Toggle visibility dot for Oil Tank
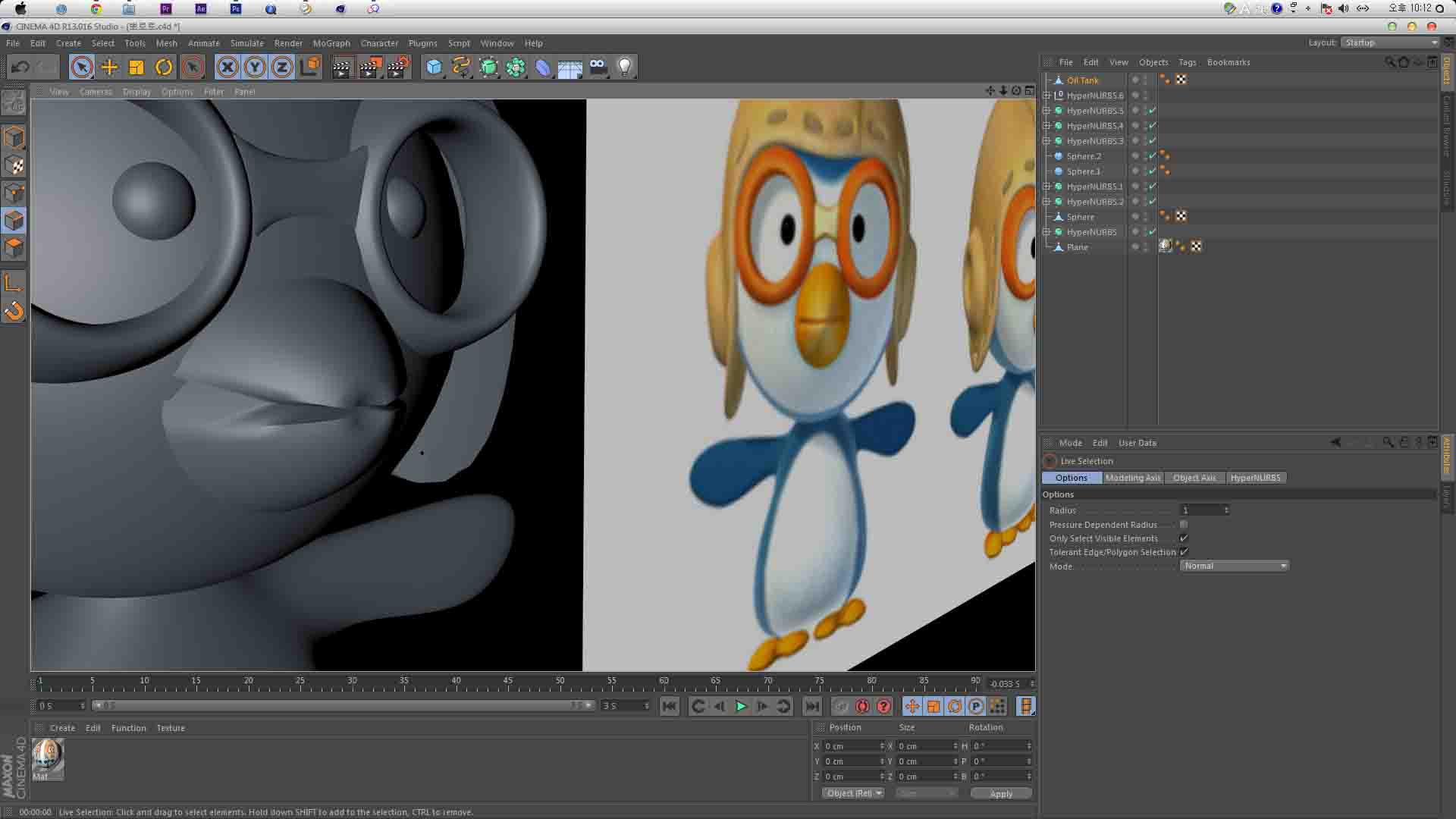Image resolution: width=1456 pixels, height=819 pixels. point(1135,79)
